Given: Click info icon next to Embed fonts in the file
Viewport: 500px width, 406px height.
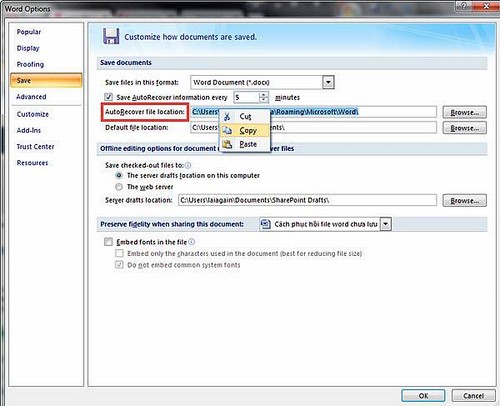Looking at the screenshot, I should coord(192,242).
